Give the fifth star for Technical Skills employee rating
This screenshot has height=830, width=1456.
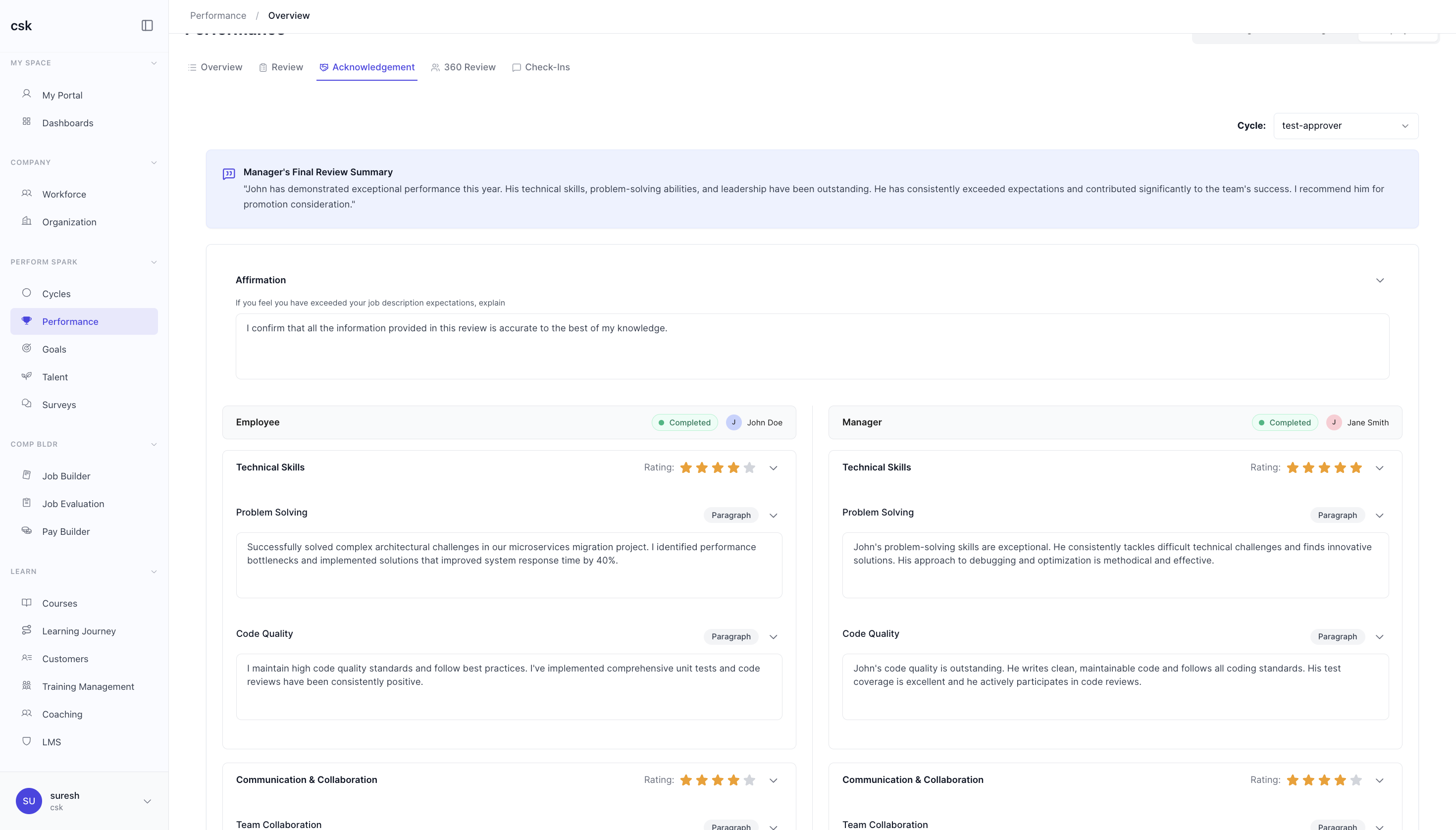pos(749,467)
